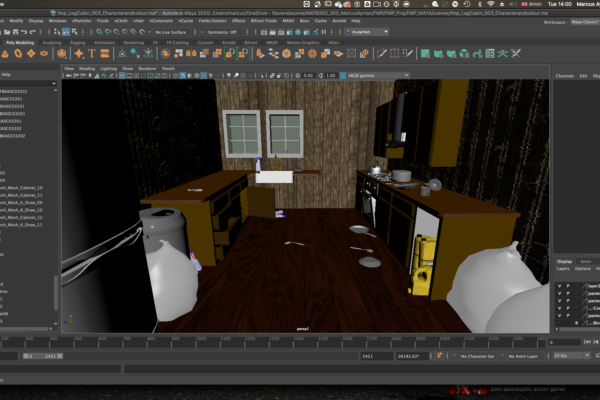600x400 pixels.
Task: Click the Wi-Fi icon in macOS menu bar
Action: (x=491, y=4)
